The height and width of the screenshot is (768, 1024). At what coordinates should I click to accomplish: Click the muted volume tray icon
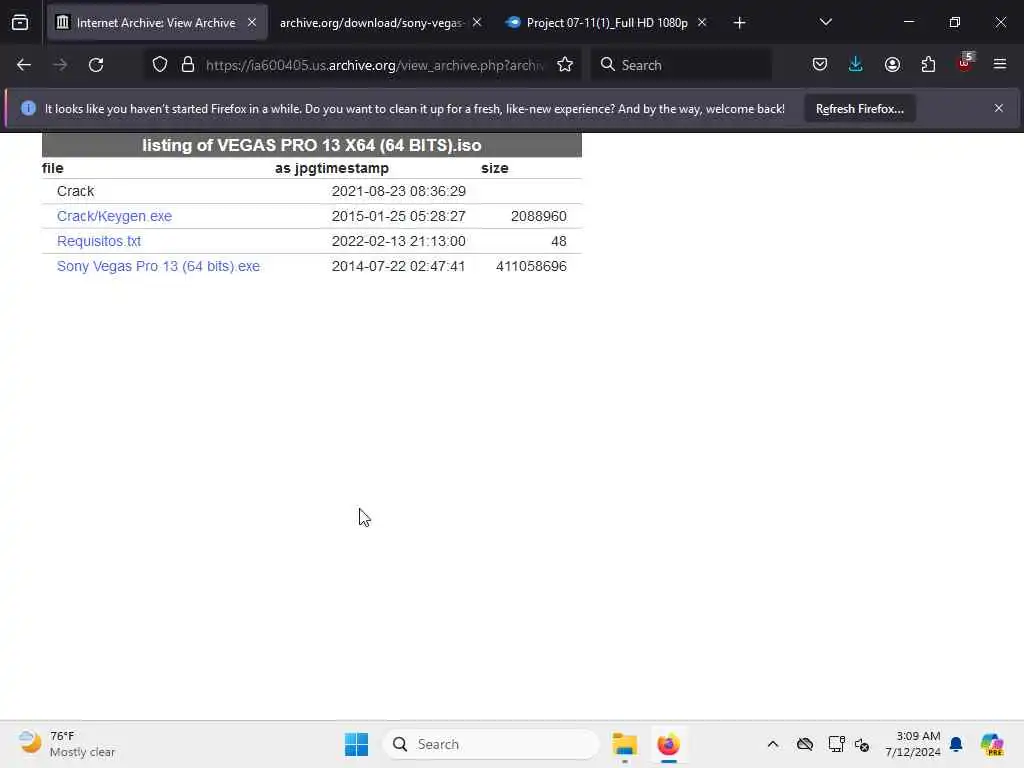[x=862, y=744]
